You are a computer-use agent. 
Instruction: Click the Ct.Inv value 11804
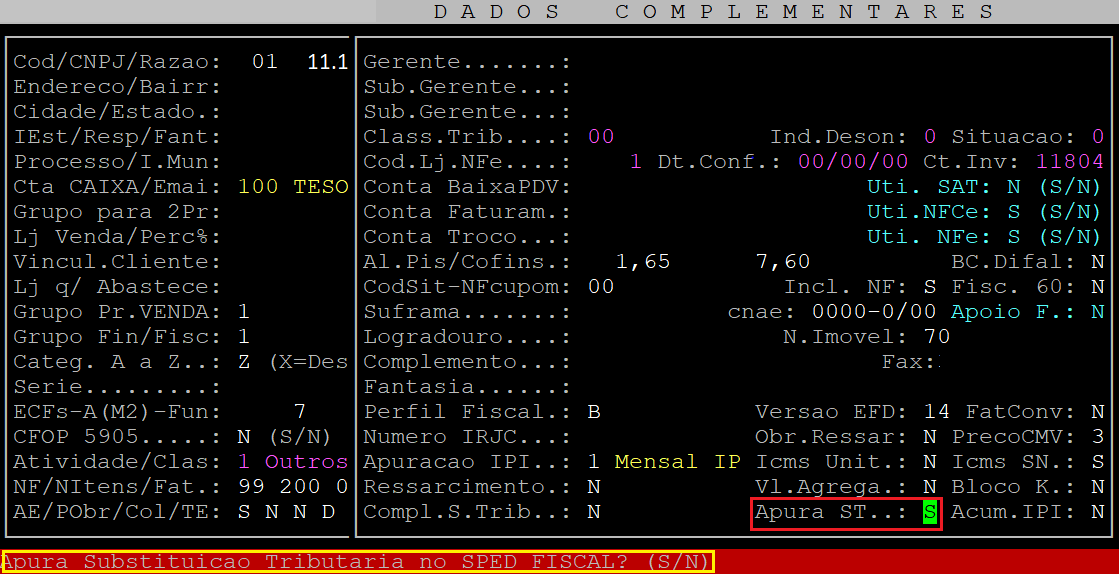coord(1069,162)
